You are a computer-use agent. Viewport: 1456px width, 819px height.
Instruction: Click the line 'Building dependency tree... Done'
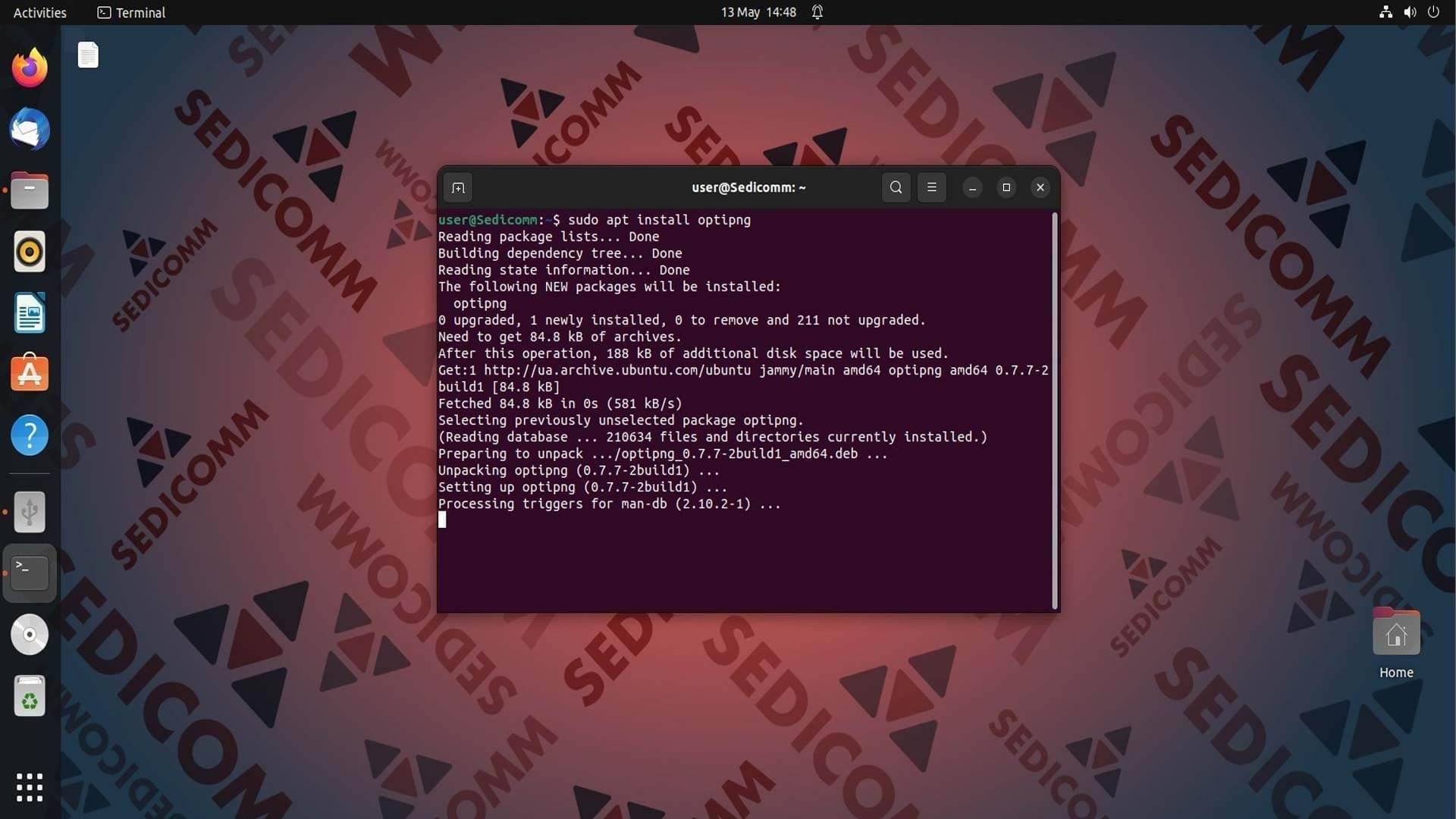560,253
